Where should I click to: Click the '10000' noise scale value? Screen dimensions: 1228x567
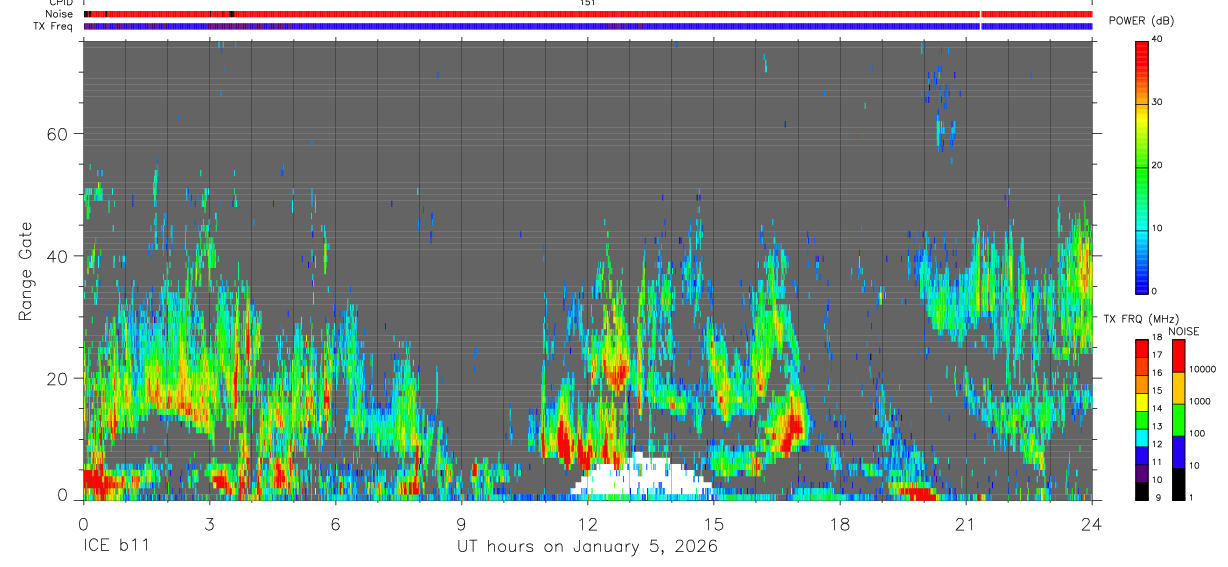1203,369
